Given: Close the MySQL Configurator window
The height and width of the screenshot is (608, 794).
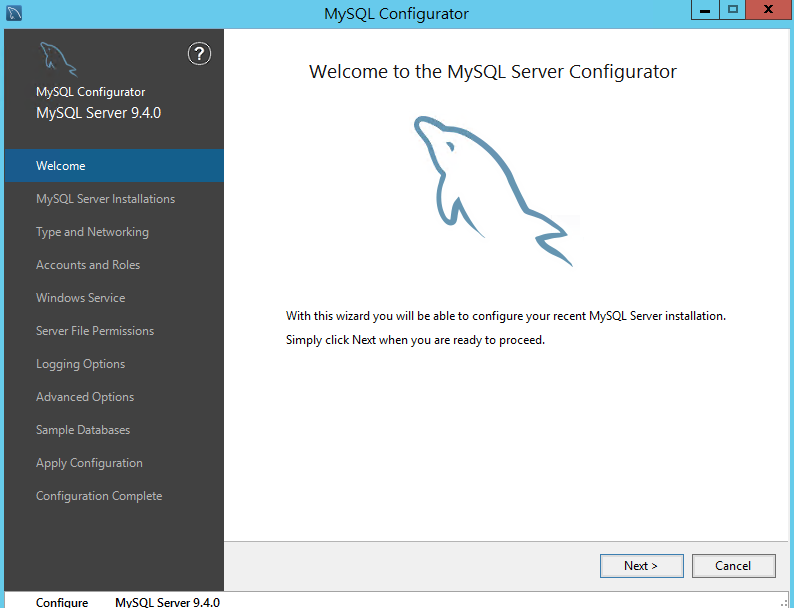Looking at the screenshot, I should coord(768,10).
